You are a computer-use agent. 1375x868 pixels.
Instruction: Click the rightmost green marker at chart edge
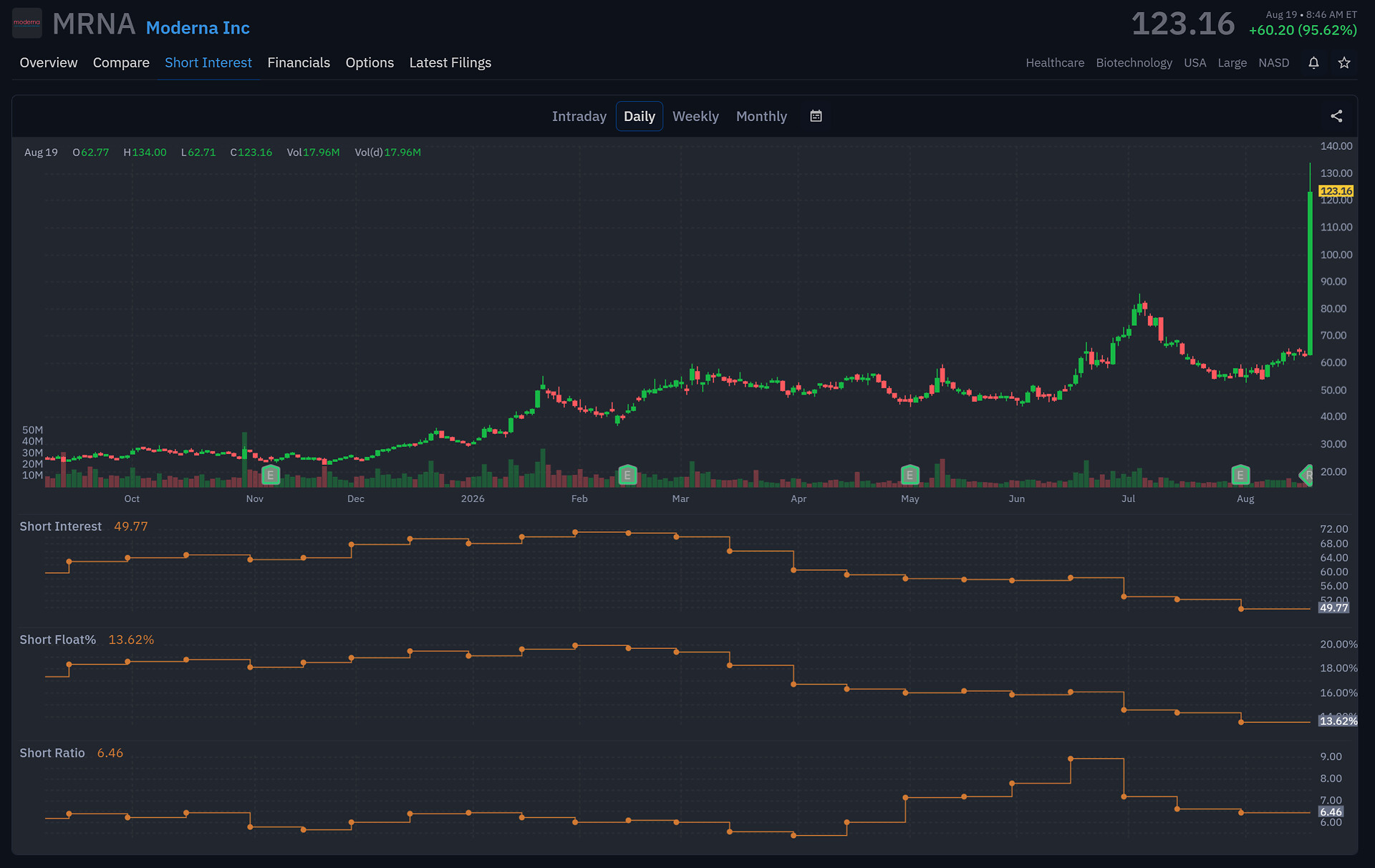1306,475
